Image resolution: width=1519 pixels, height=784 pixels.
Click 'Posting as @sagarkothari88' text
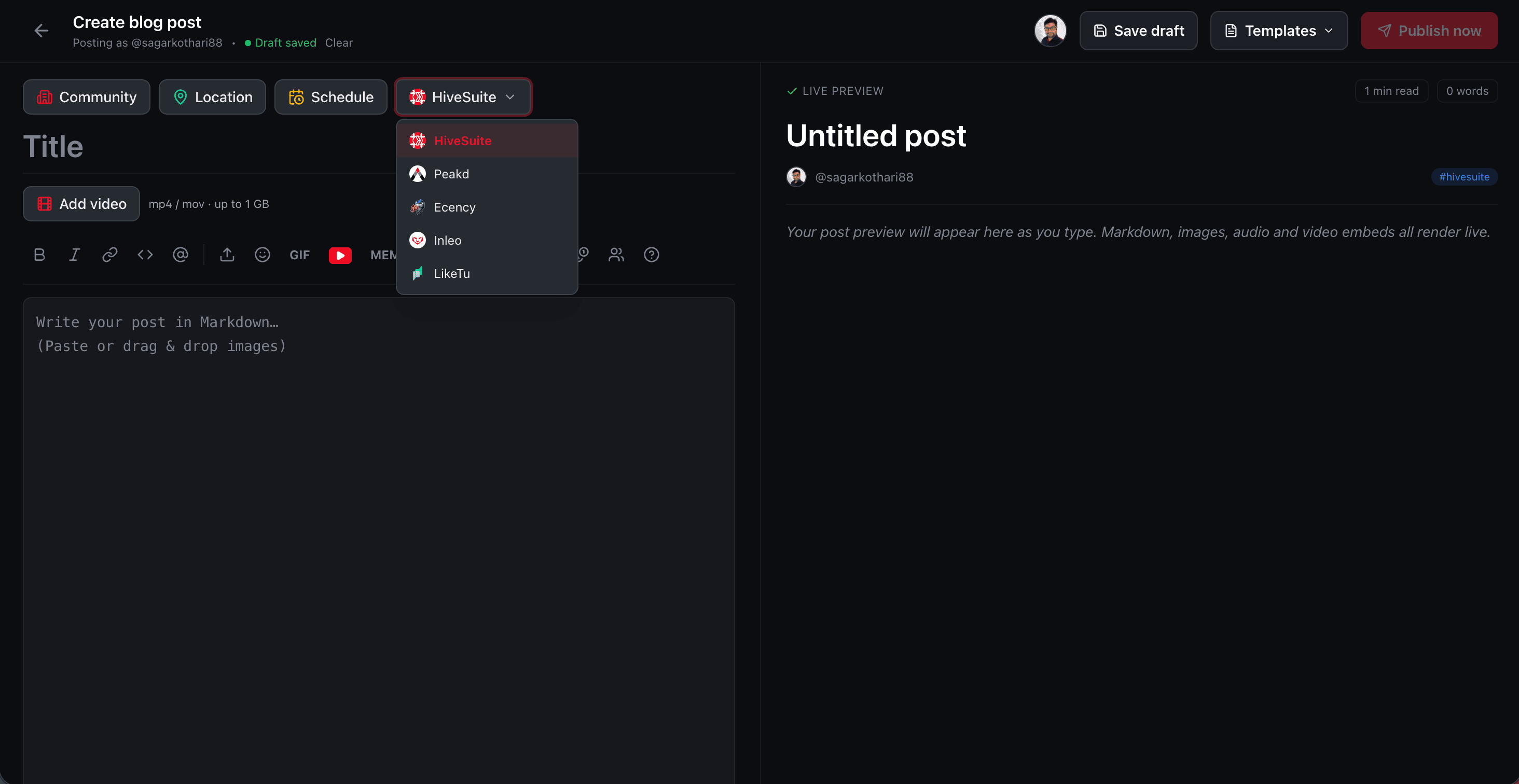(x=147, y=43)
